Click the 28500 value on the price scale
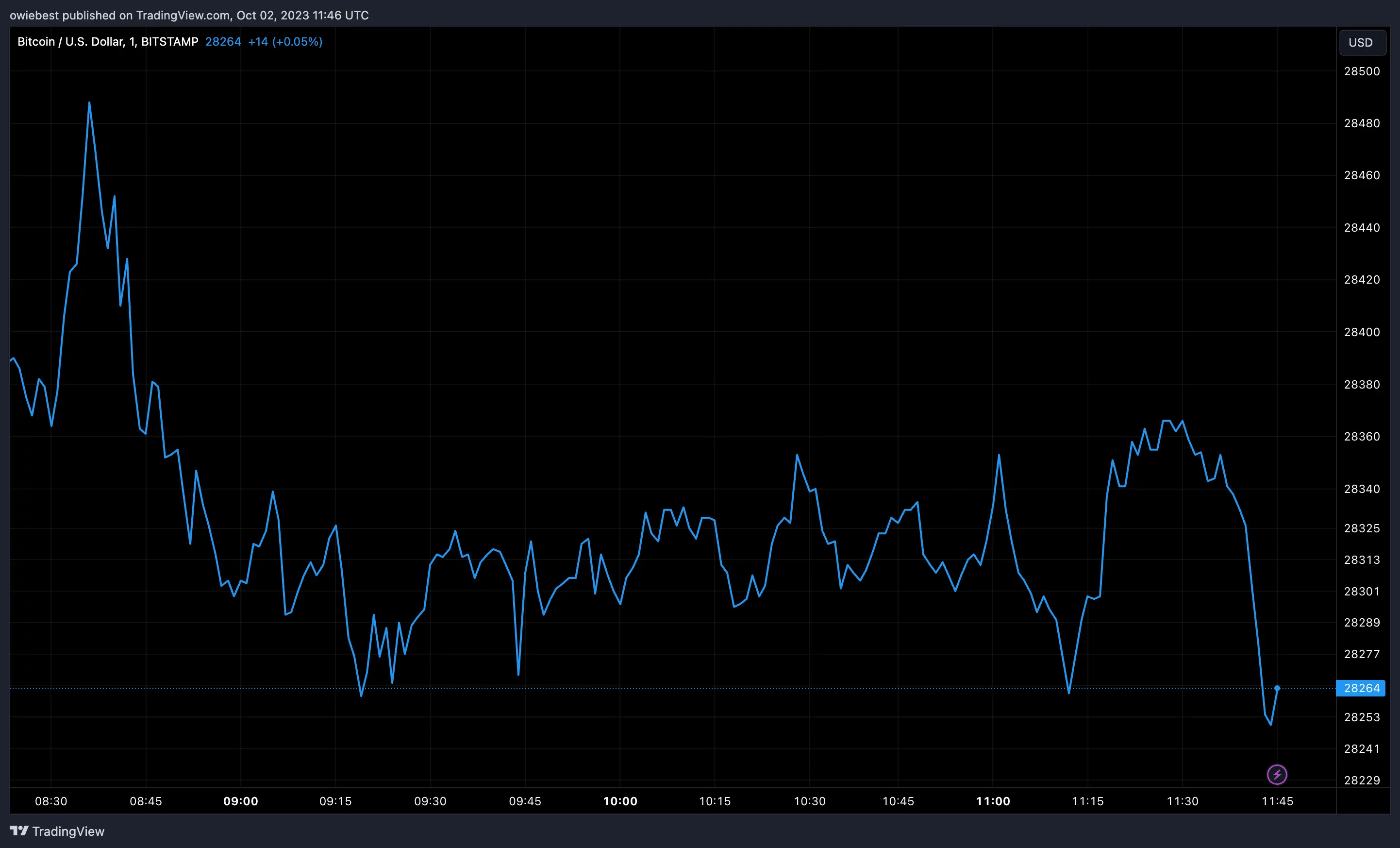The height and width of the screenshot is (848, 1400). tap(1363, 71)
